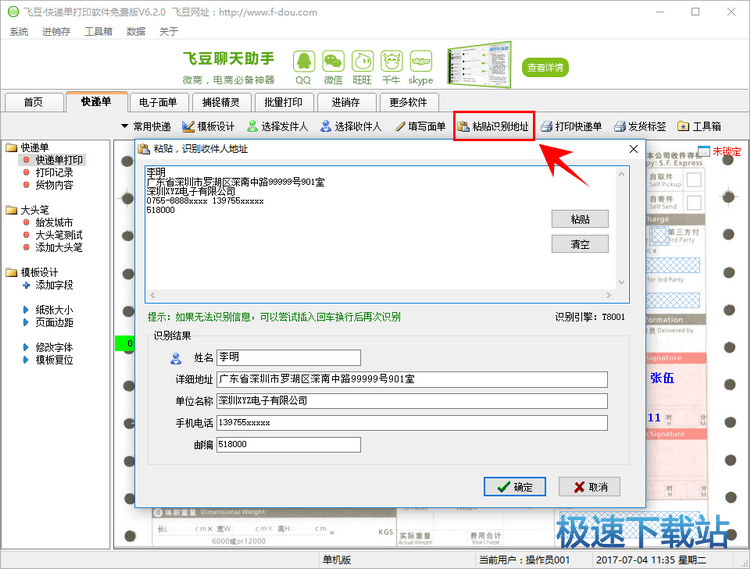The height and width of the screenshot is (569, 750).
Task: Click the 粘贴 button in dialog
Action: click(580, 219)
